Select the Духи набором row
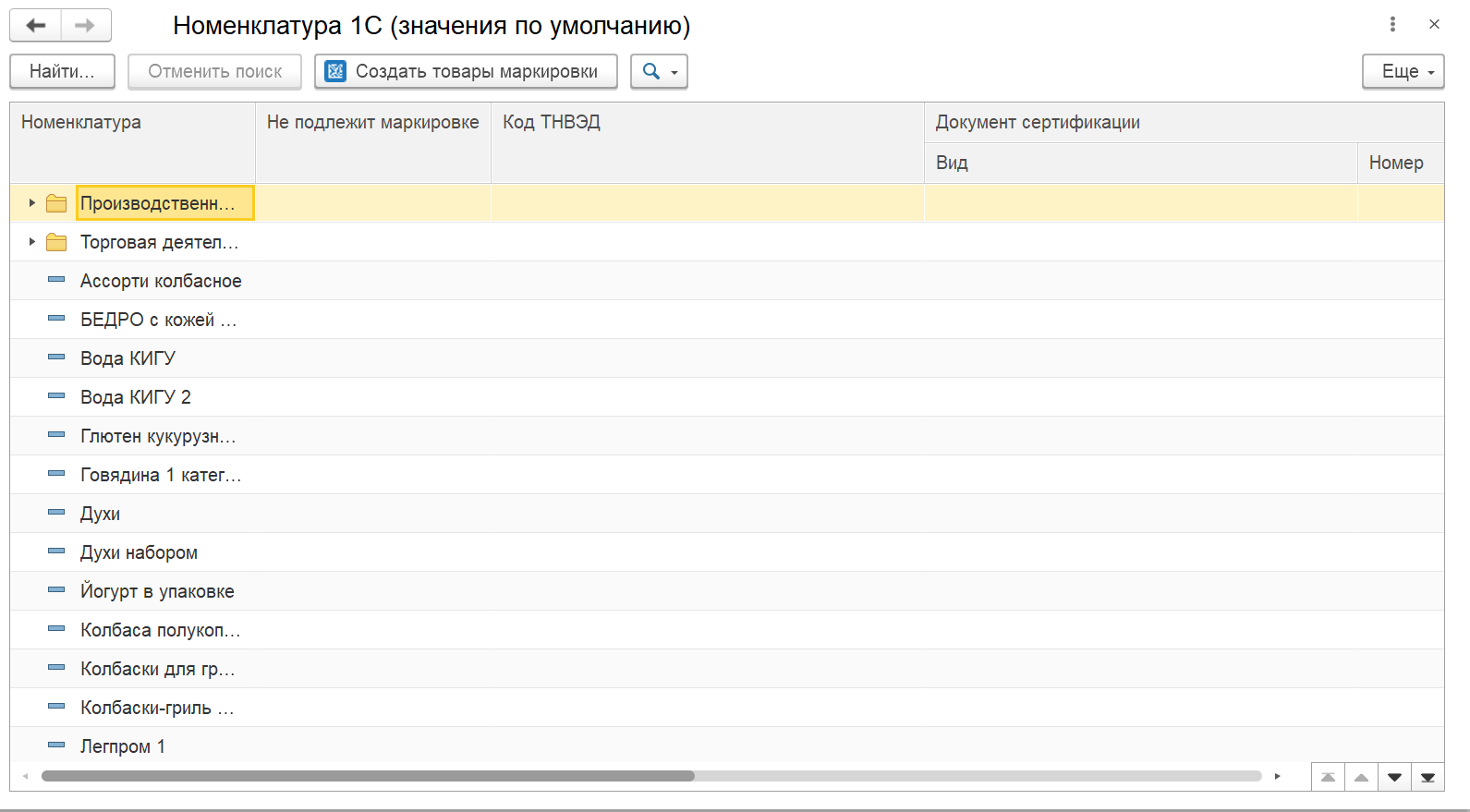Viewport: 1470px width, 812px height. click(727, 552)
